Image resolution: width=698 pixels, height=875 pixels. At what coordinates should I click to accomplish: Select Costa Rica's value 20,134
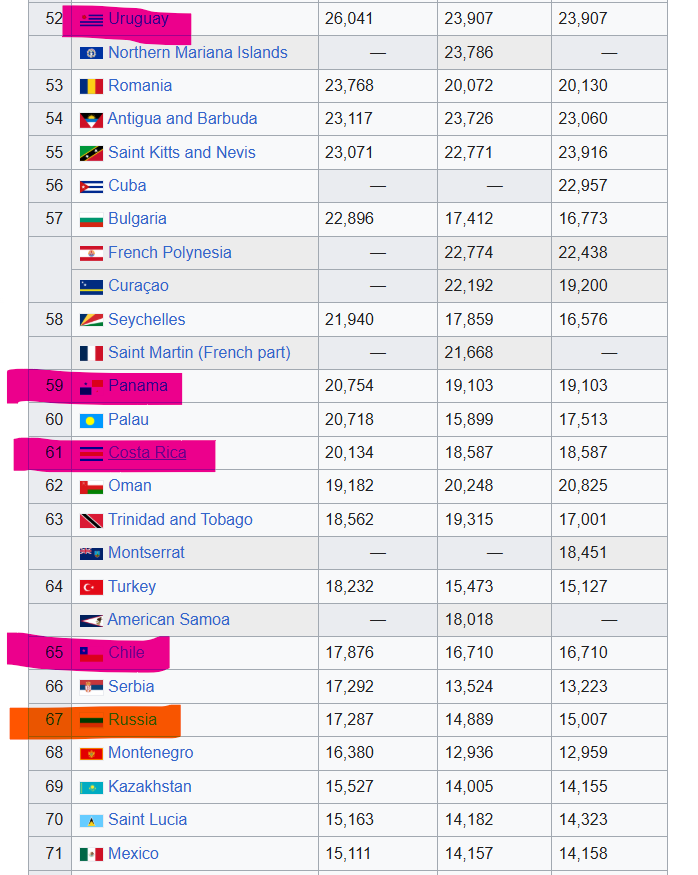pos(349,453)
